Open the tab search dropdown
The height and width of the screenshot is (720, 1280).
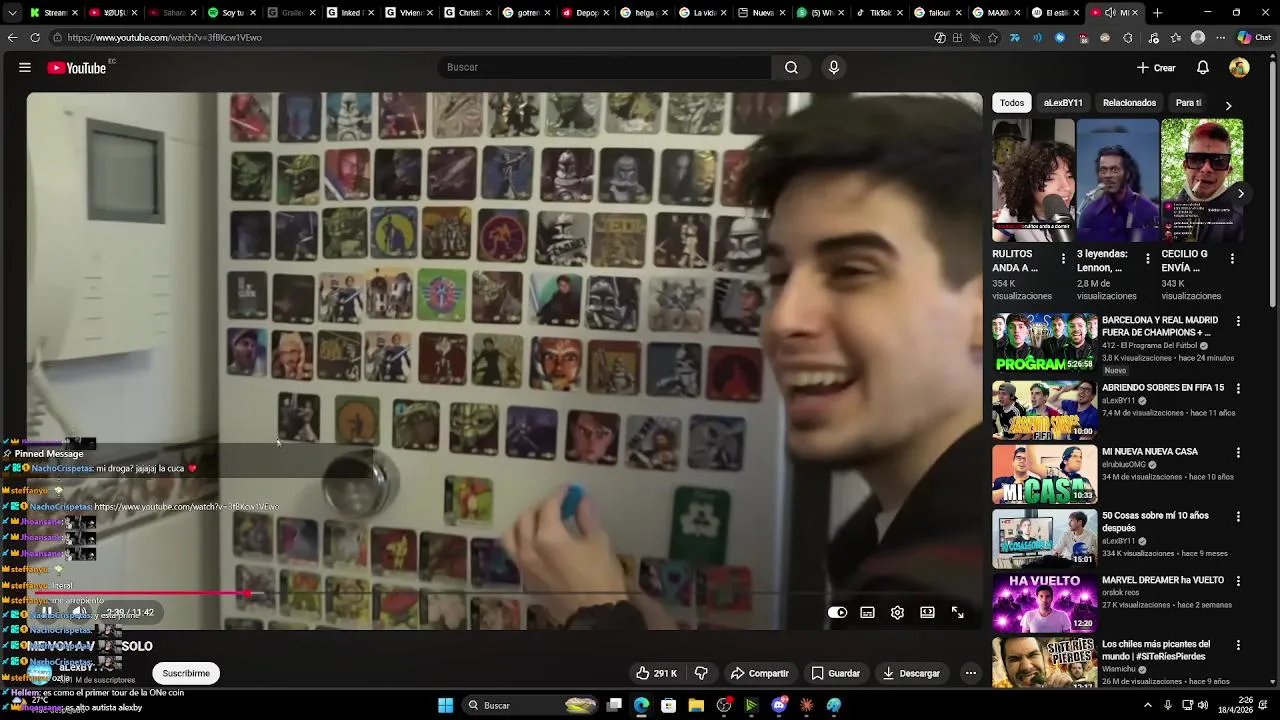(12, 13)
